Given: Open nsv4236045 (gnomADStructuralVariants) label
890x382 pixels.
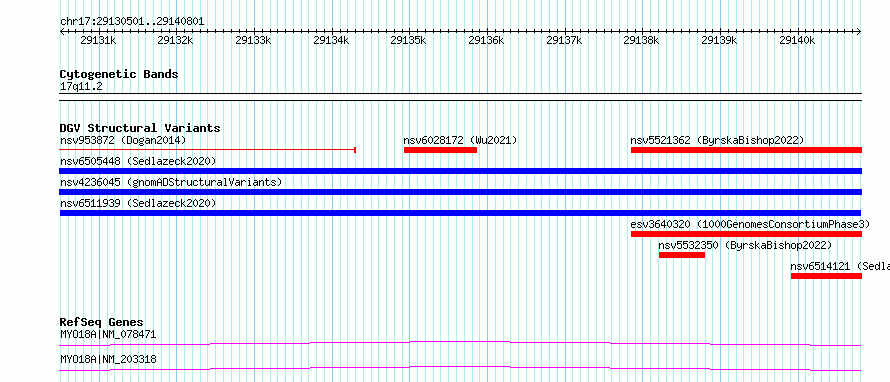Looking at the screenshot, I should [x=171, y=182].
